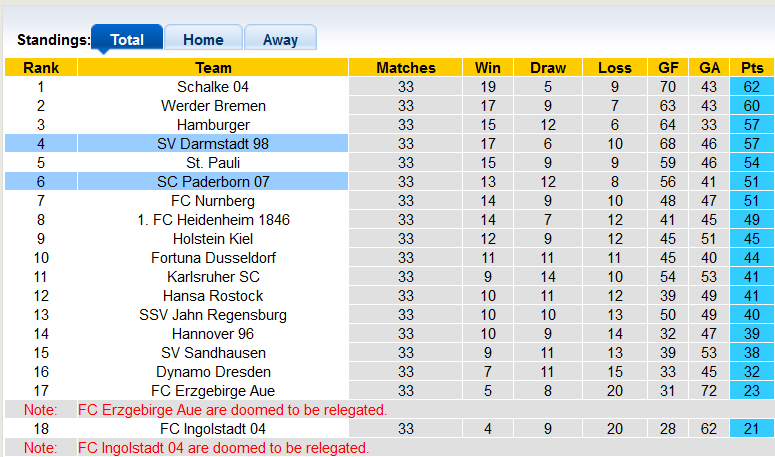Click the FC Erzgebirge Aue team name
The image size is (775, 457).
pyautogui.click(x=213, y=391)
